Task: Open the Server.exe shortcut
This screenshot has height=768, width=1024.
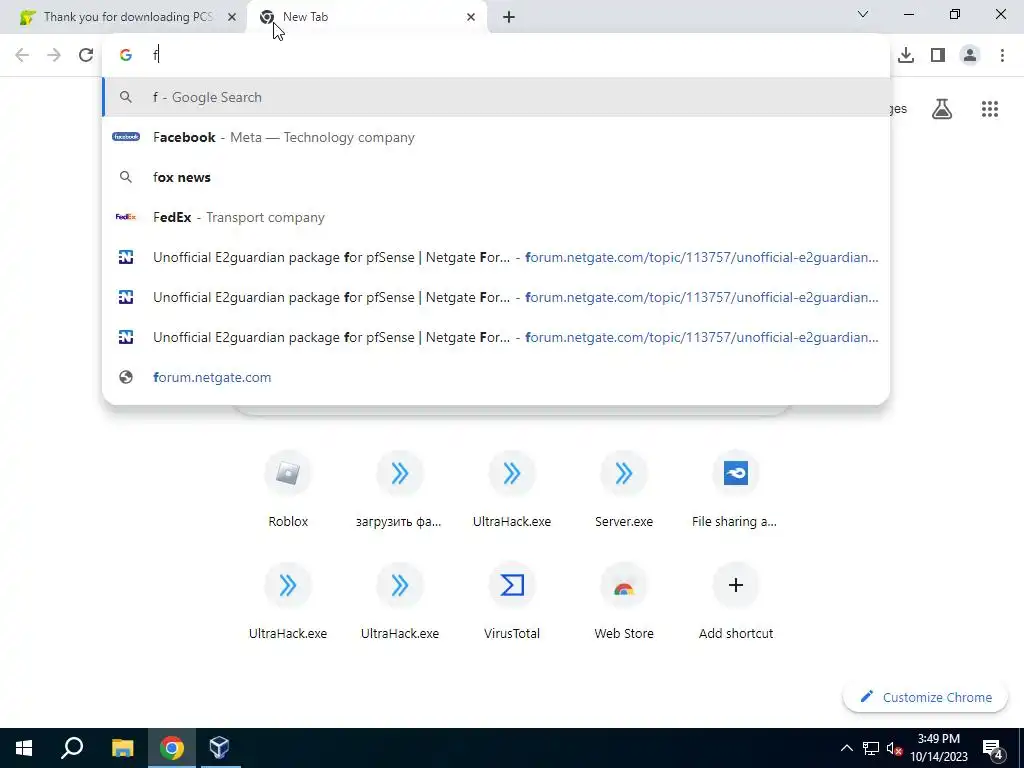Action: tap(624, 490)
